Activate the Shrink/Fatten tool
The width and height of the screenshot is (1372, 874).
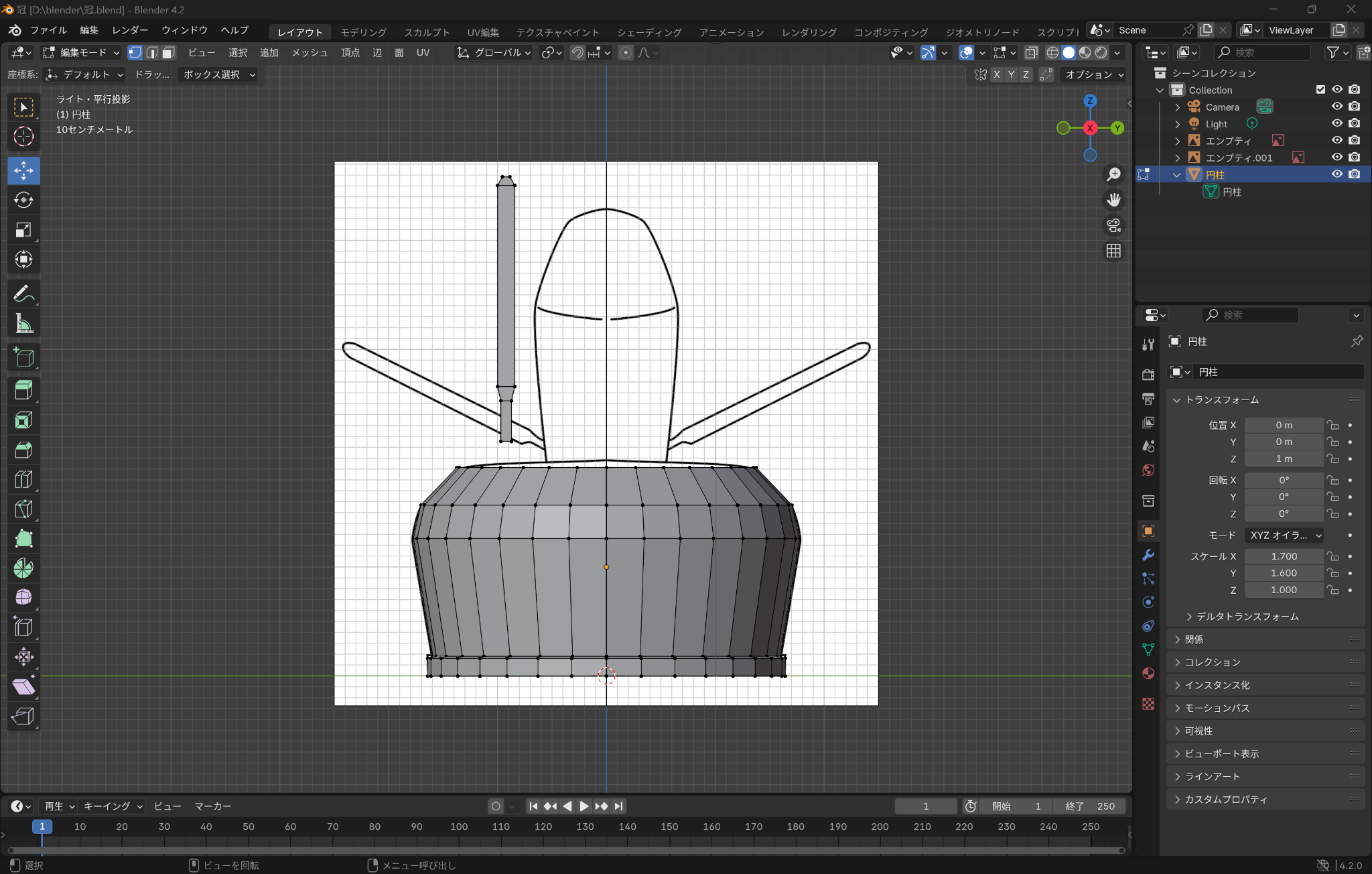[x=23, y=657]
